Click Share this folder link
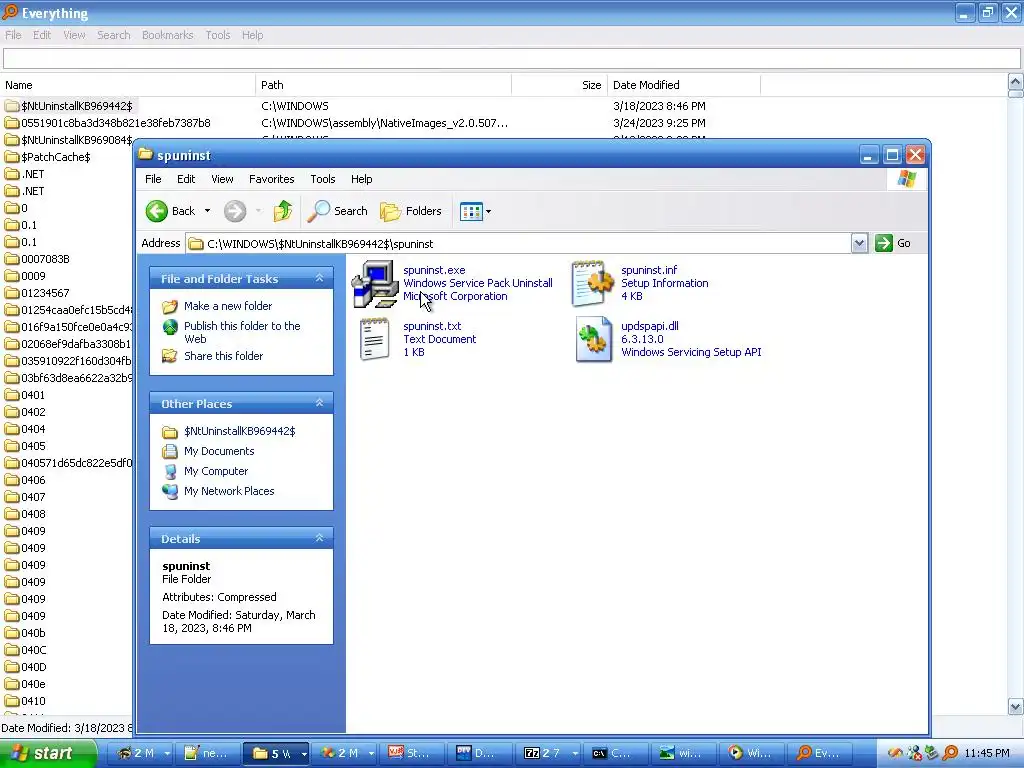The height and width of the screenshot is (768, 1024). coord(223,356)
